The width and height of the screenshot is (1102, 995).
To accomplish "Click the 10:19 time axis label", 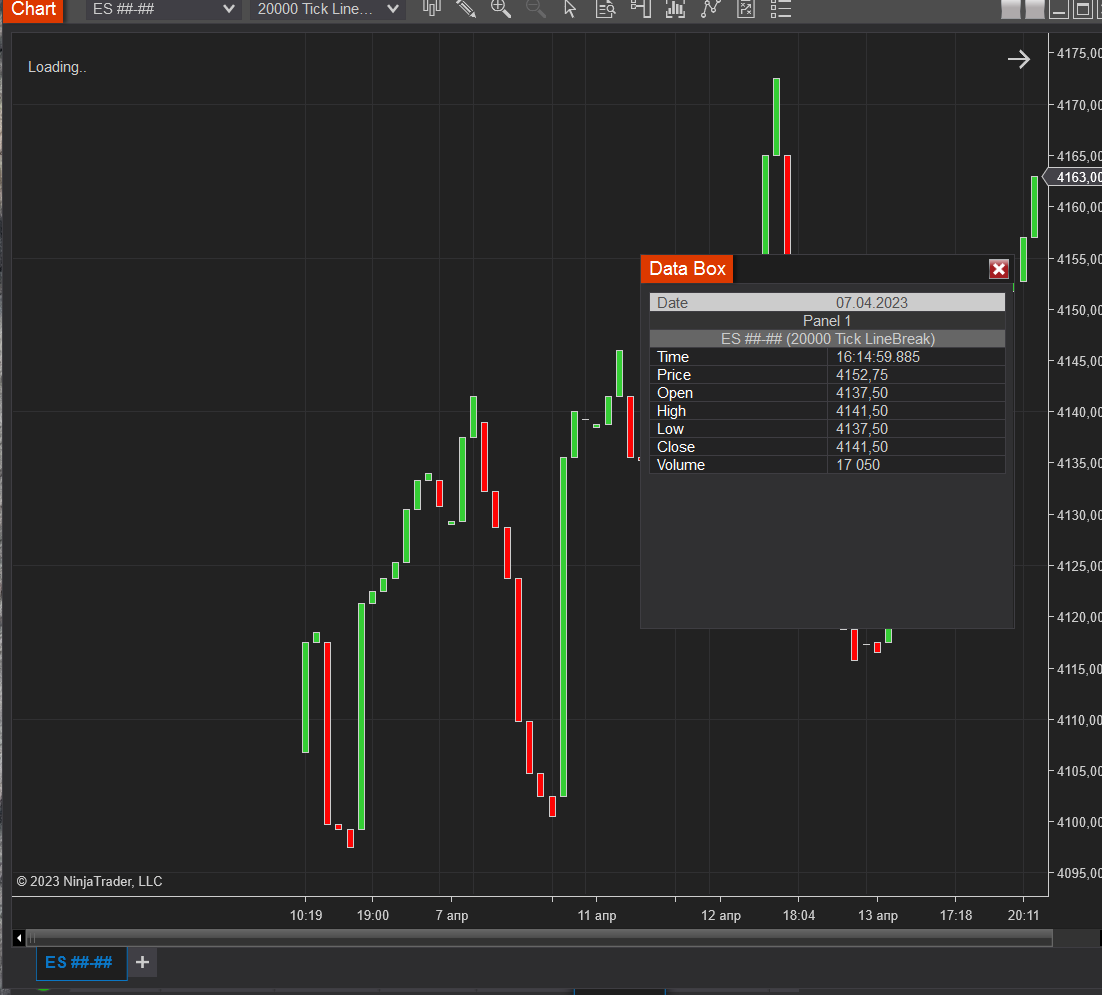I will click(306, 916).
